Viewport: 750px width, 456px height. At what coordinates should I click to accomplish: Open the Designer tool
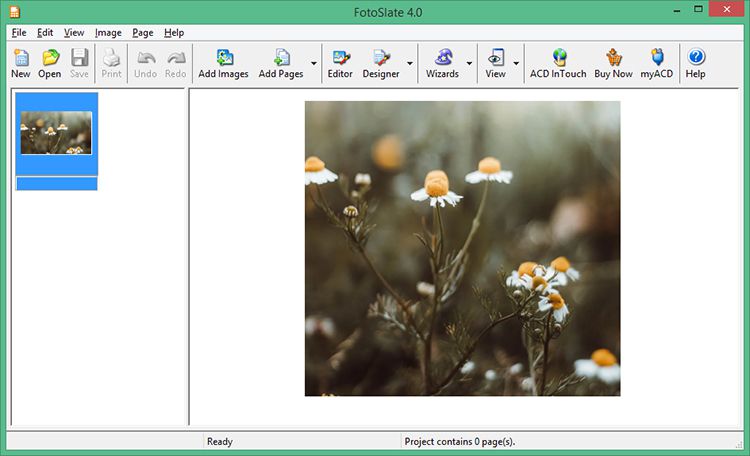[381, 63]
